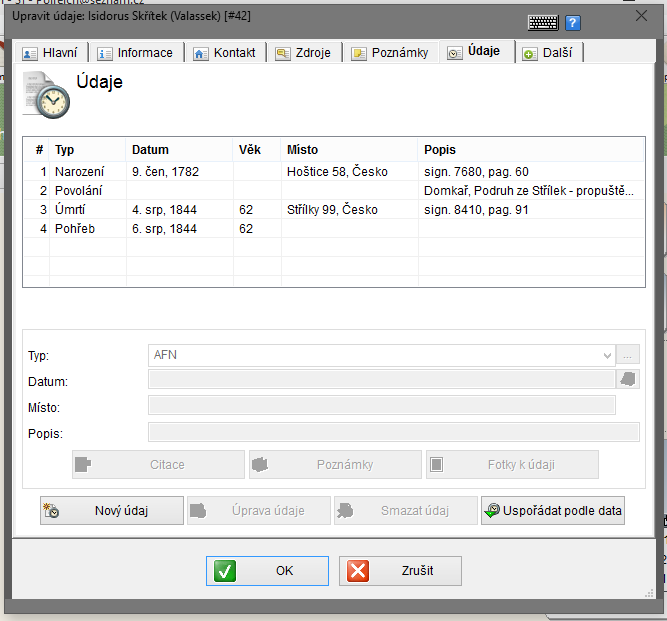
Task: Switch to the Hlavní tab
Action: 52,53
